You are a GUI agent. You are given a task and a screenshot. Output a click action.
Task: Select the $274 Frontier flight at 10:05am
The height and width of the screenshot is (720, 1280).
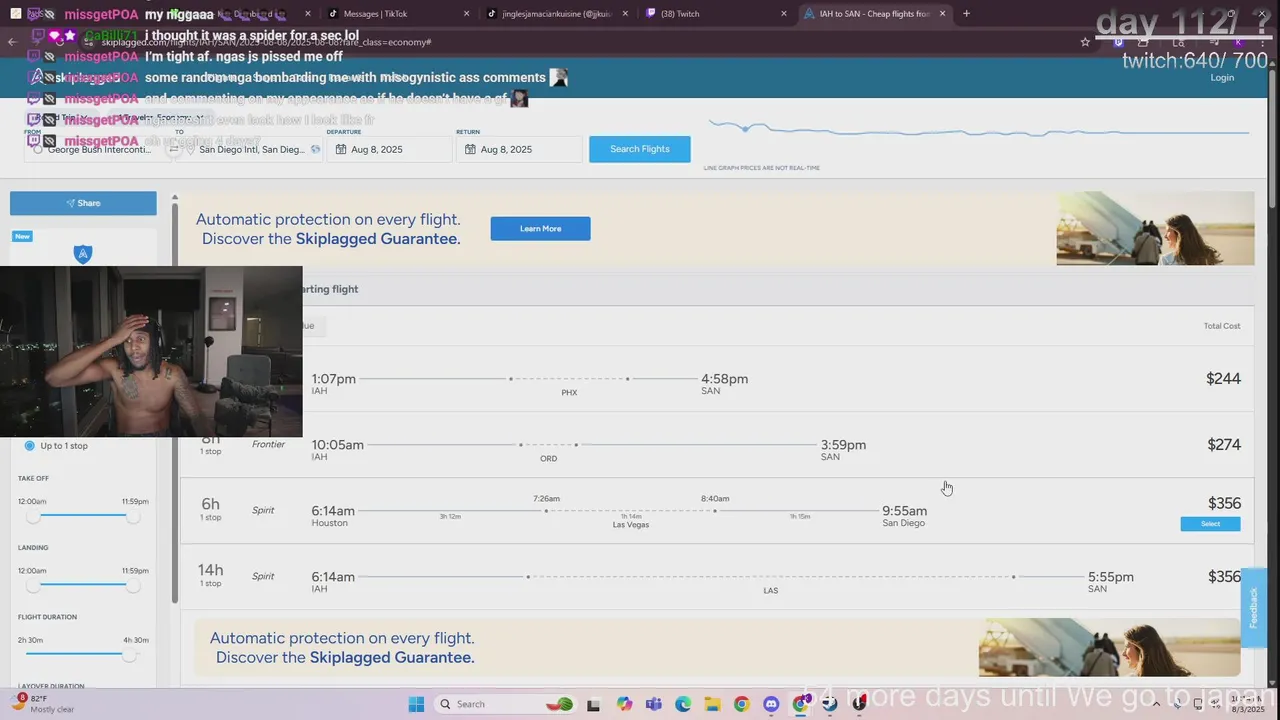coord(718,445)
